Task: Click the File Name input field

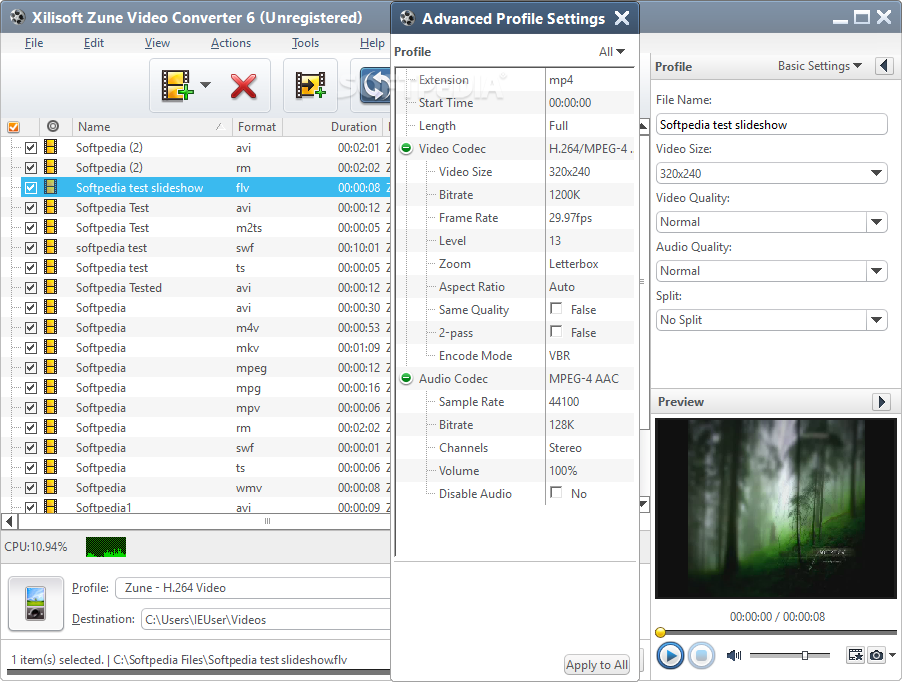Action: [x=771, y=124]
